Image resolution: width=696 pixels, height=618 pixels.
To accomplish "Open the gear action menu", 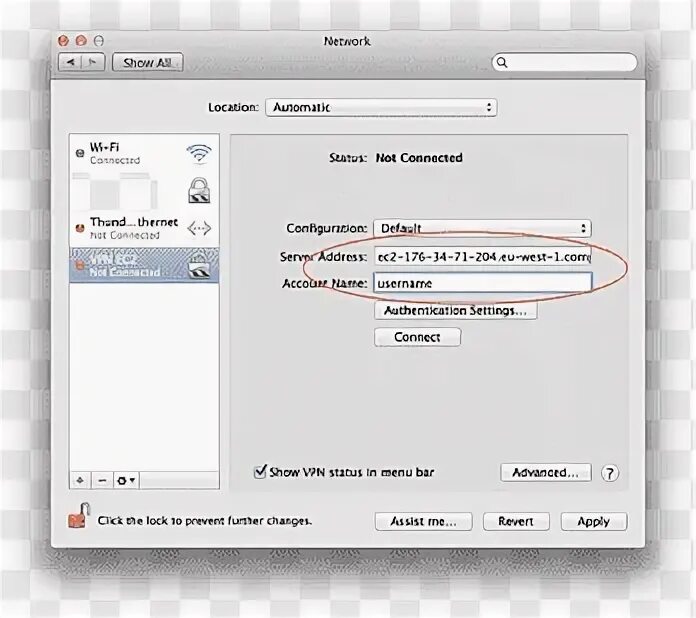I will coord(127,480).
